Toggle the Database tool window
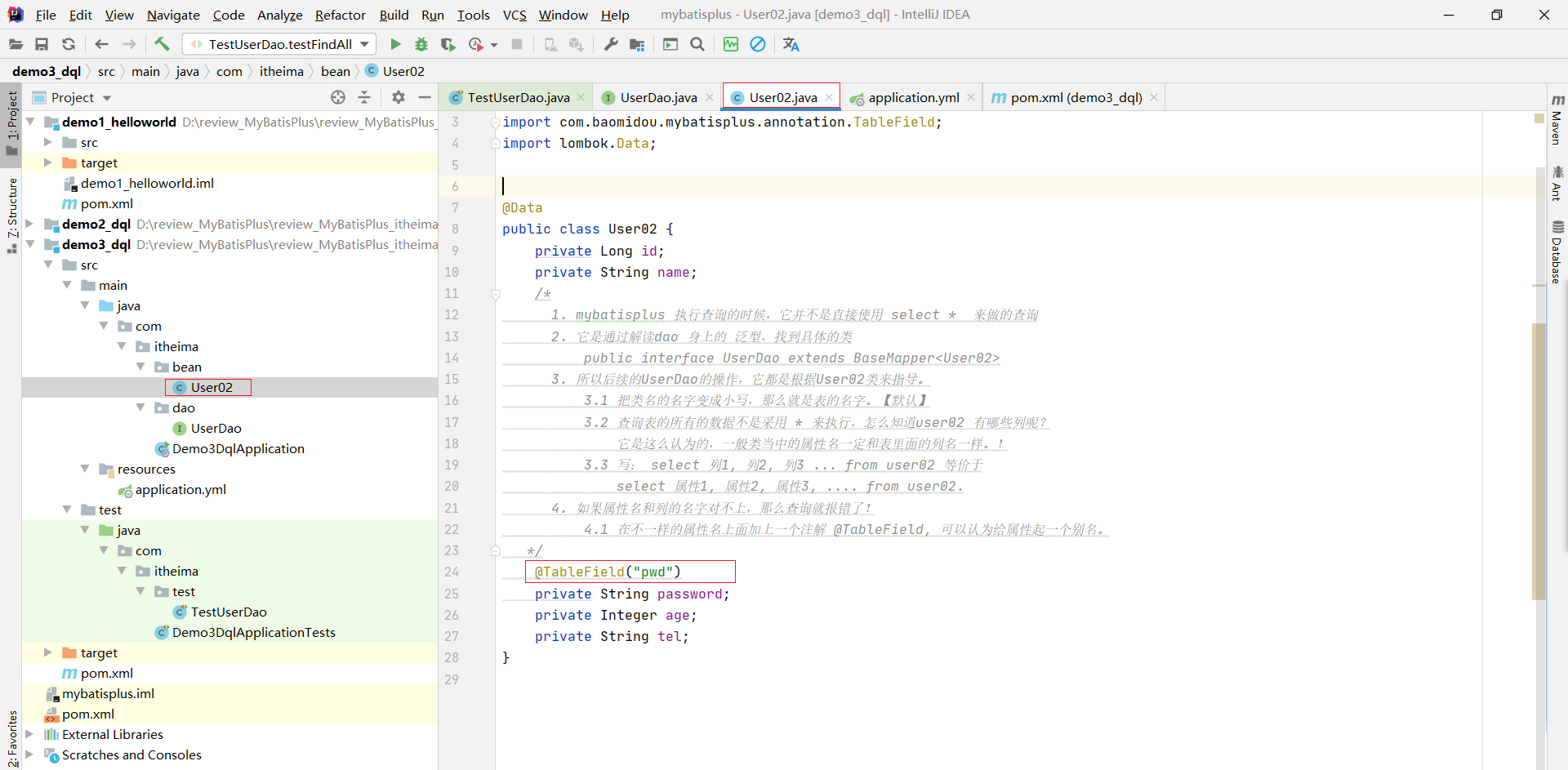This screenshot has height=770, width=1568. click(x=1557, y=252)
